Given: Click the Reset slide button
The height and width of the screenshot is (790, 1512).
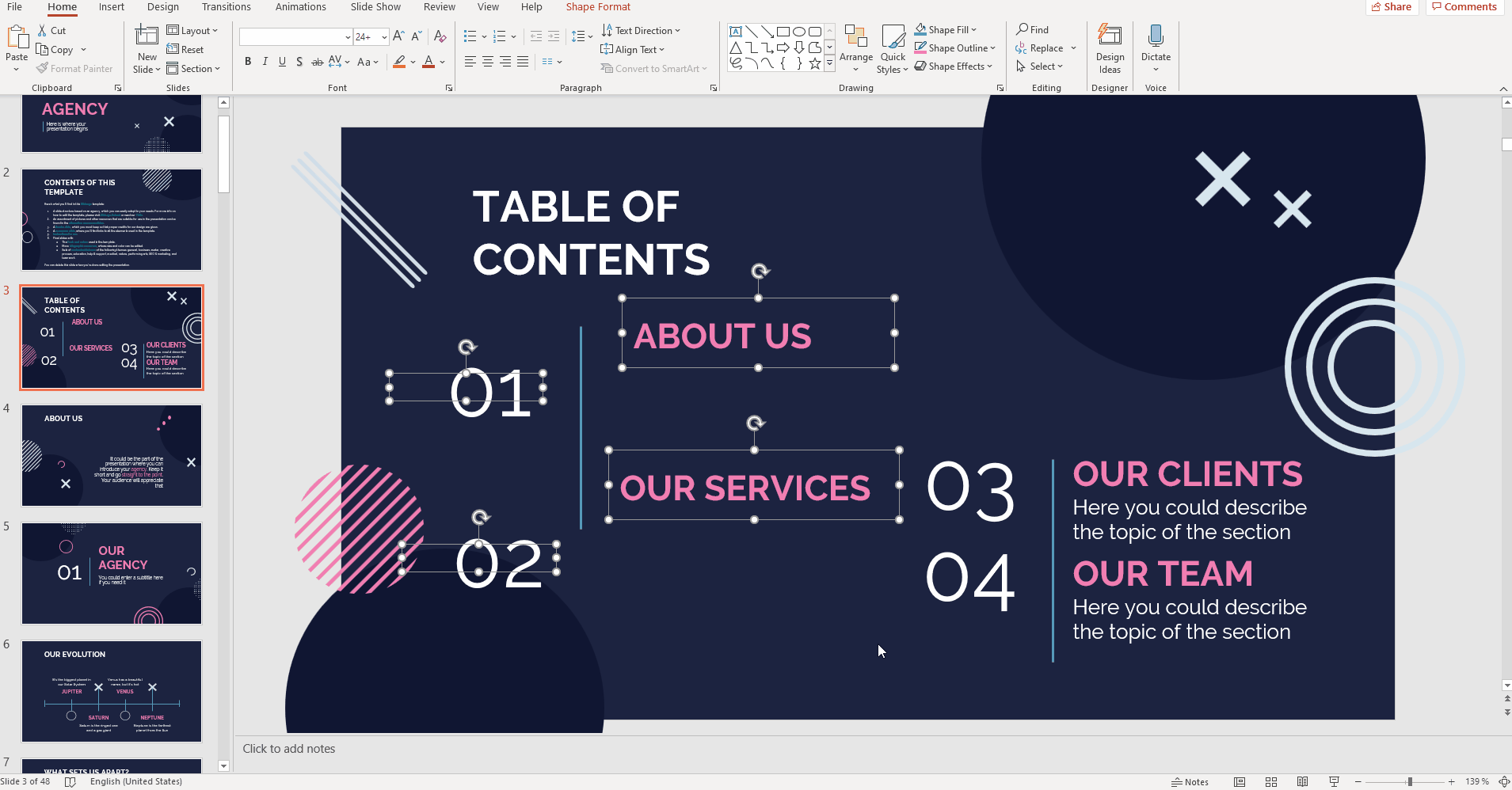Looking at the screenshot, I should click(x=185, y=50).
